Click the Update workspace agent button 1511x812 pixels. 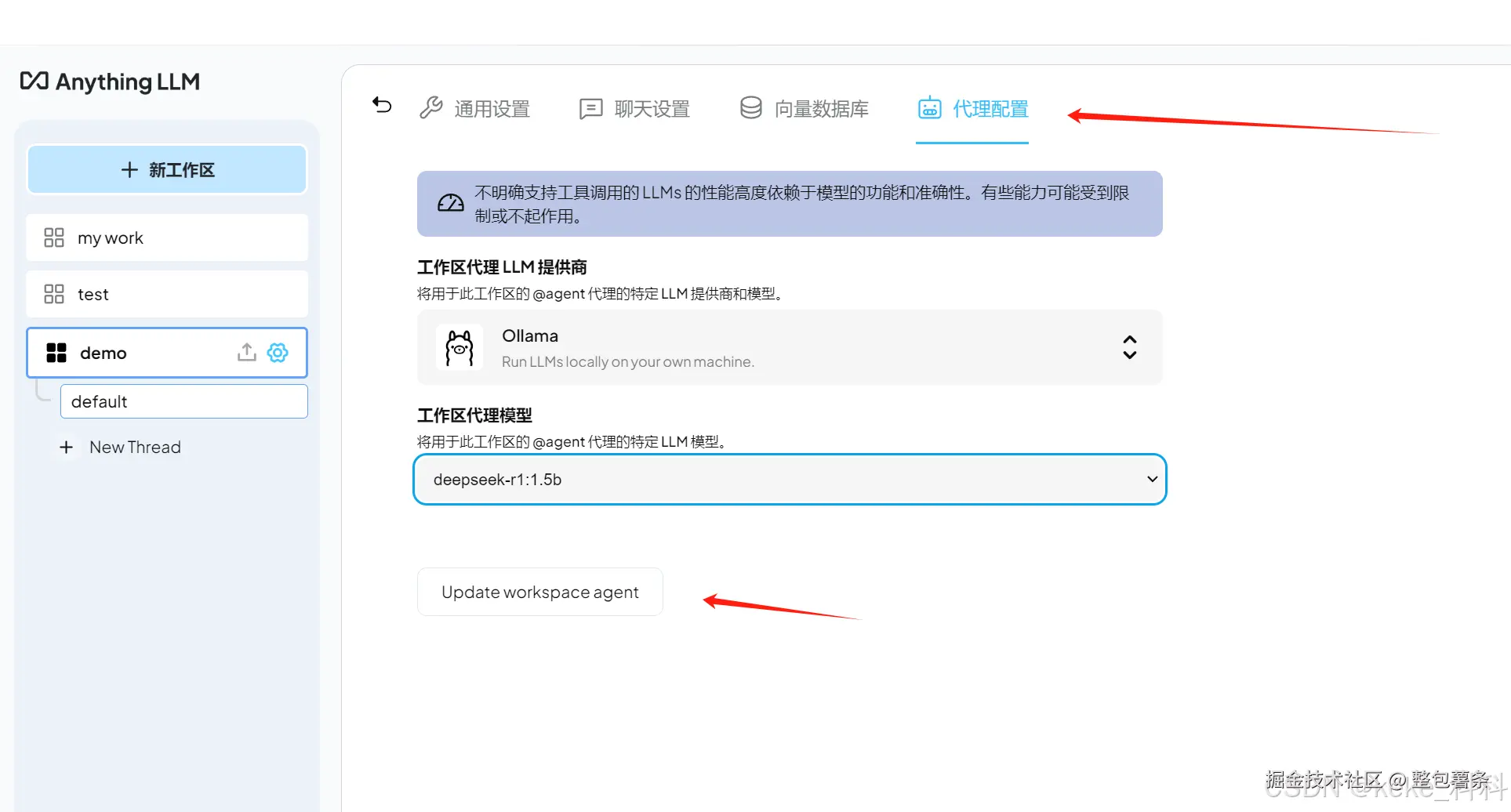pyautogui.click(x=539, y=592)
